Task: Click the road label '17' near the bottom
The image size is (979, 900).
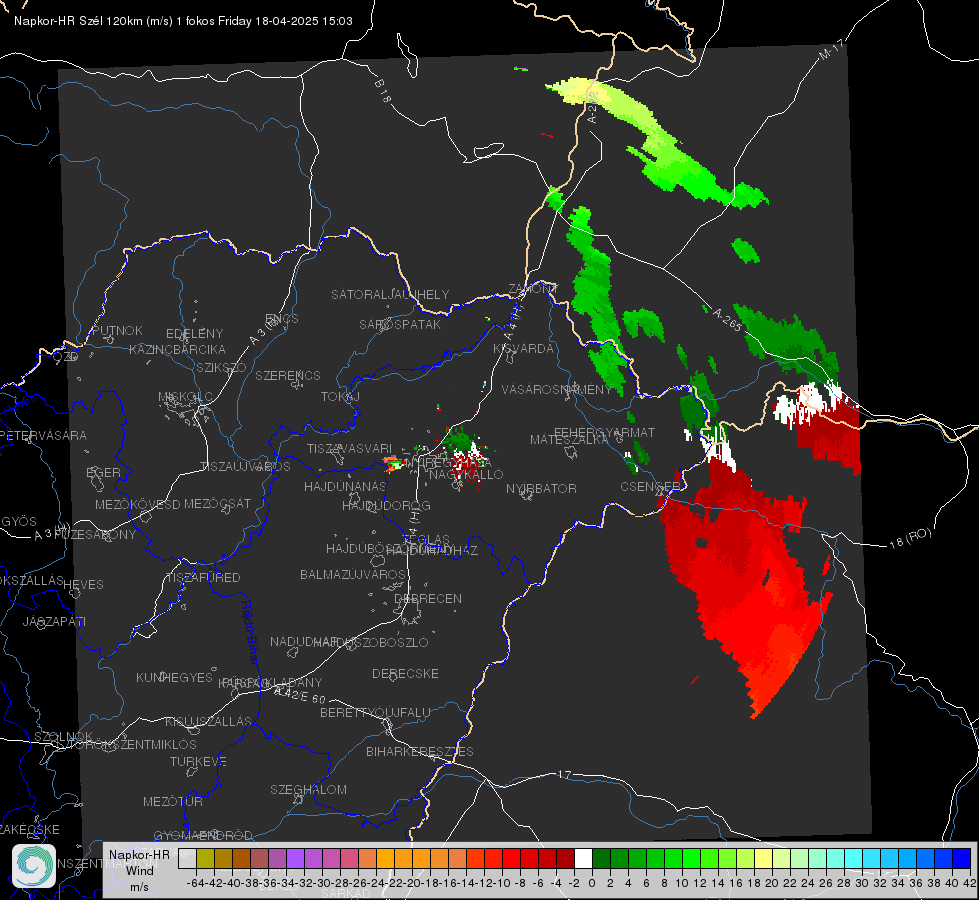Action: (x=564, y=775)
